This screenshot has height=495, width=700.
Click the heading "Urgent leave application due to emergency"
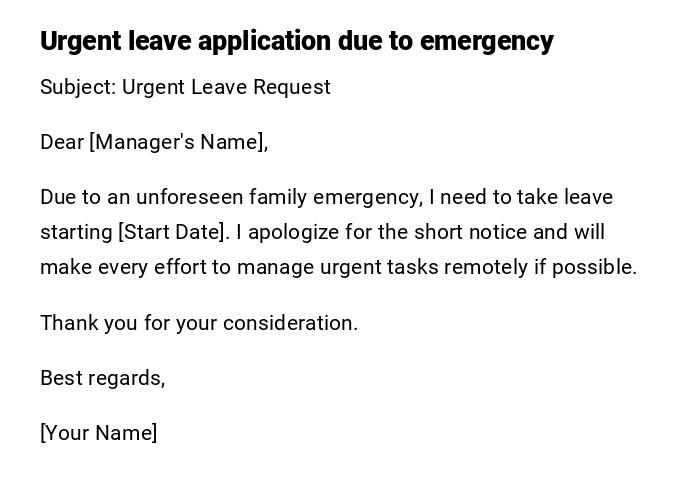[296, 41]
